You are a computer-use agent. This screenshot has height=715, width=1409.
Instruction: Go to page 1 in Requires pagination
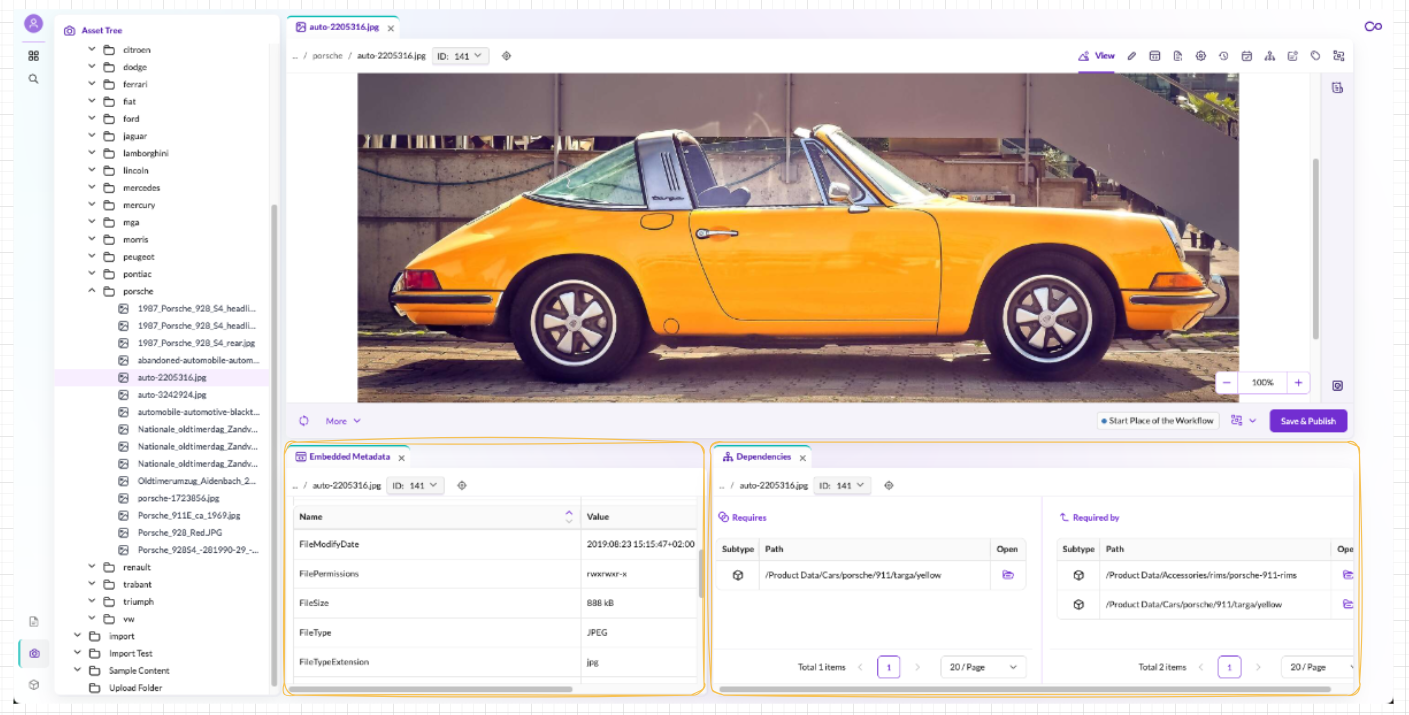[x=888, y=667]
